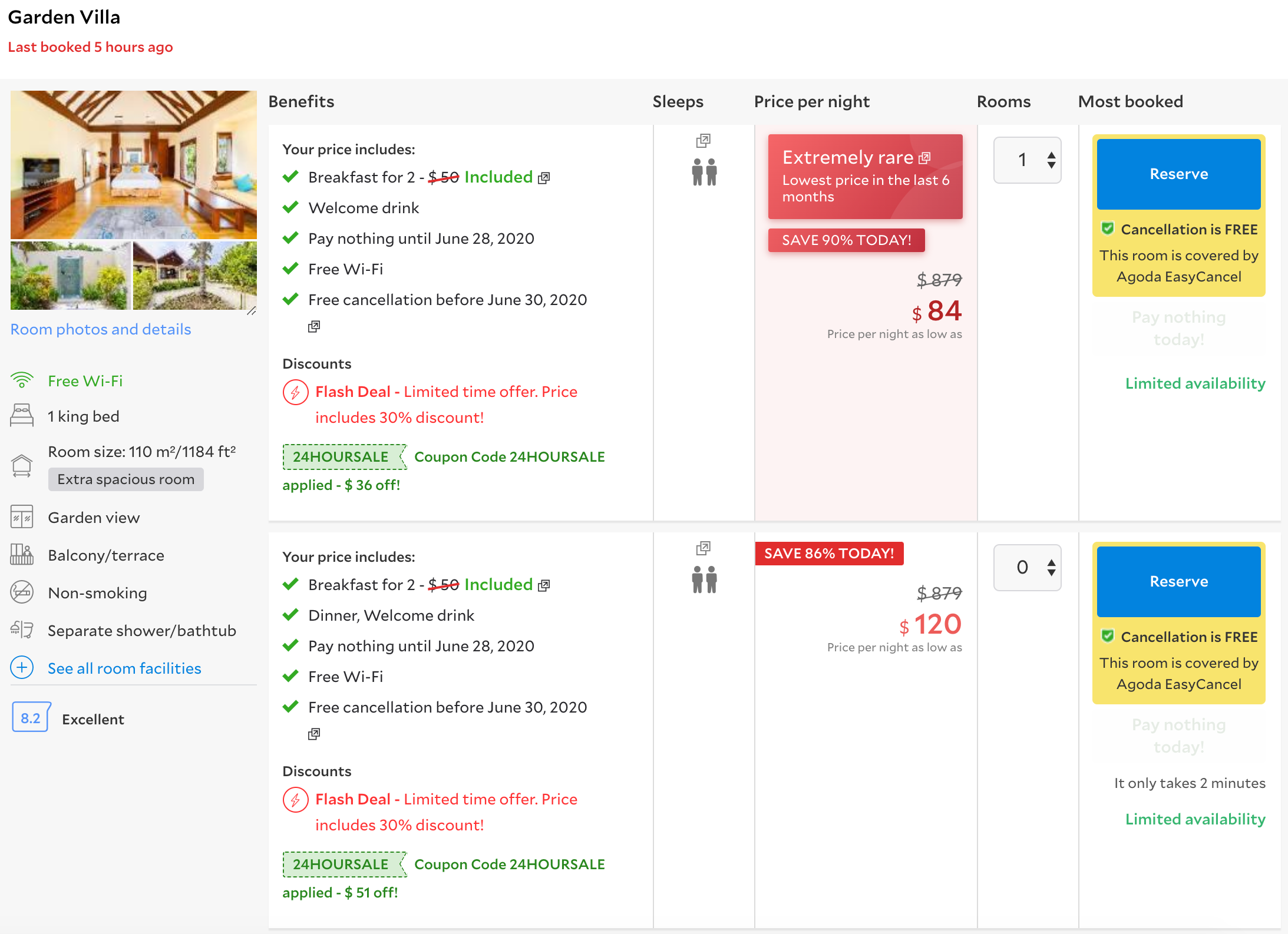Click the main bedroom photo
The height and width of the screenshot is (934, 1288).
[x=134, y=164]
